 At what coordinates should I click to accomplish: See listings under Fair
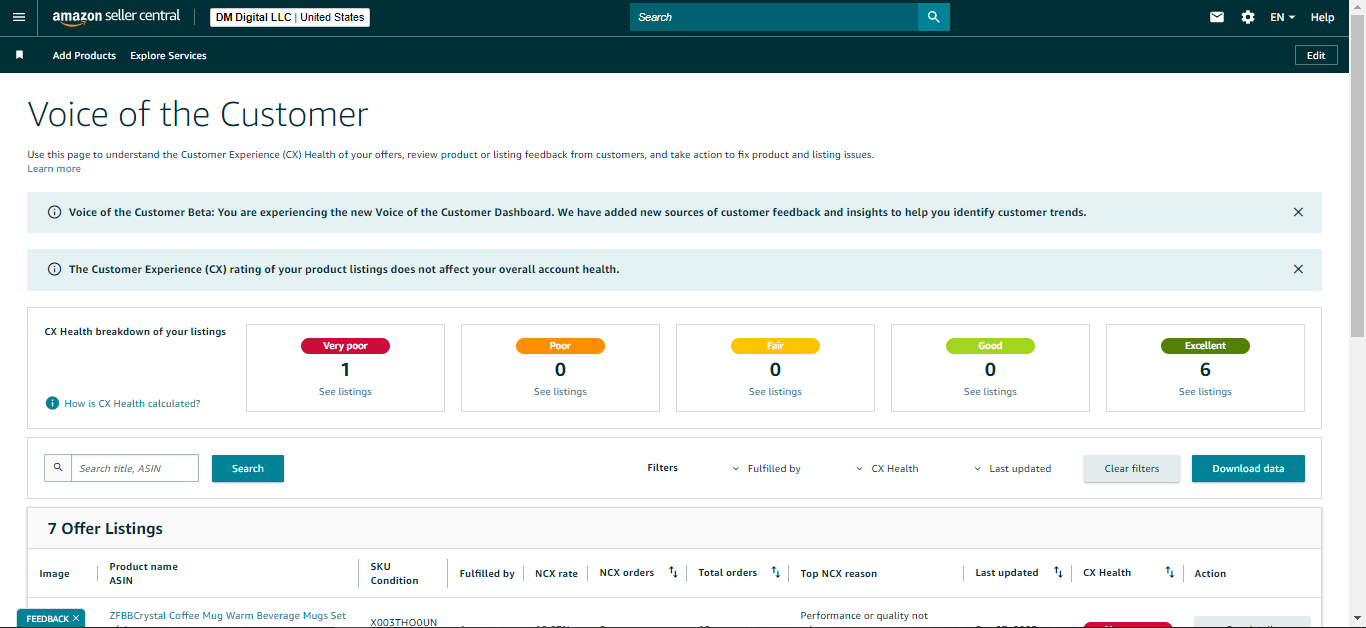click(775, 391)
